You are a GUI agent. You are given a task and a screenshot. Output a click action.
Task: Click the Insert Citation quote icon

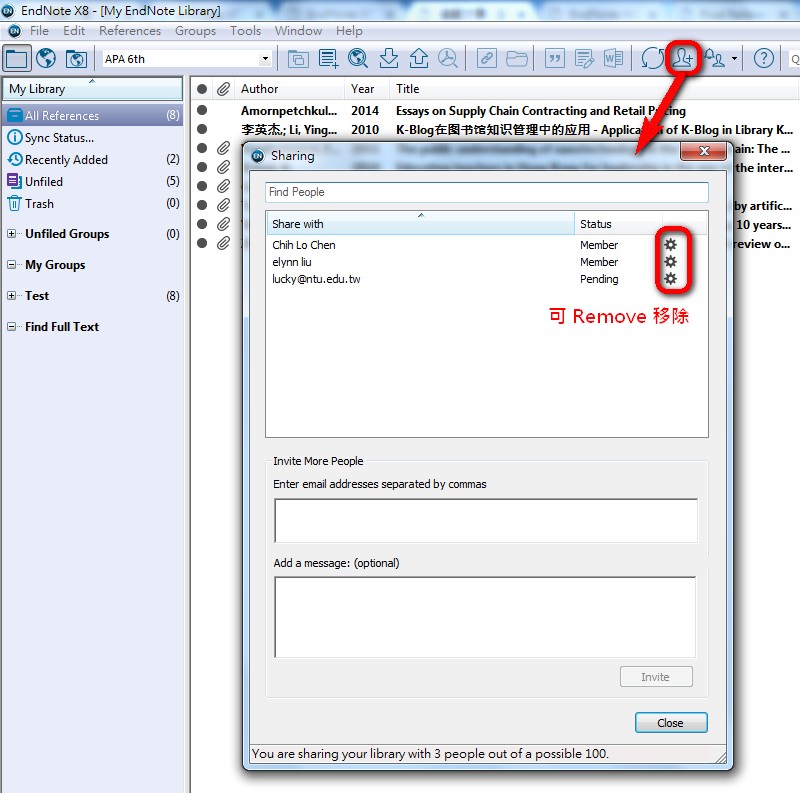click(555, 59)
